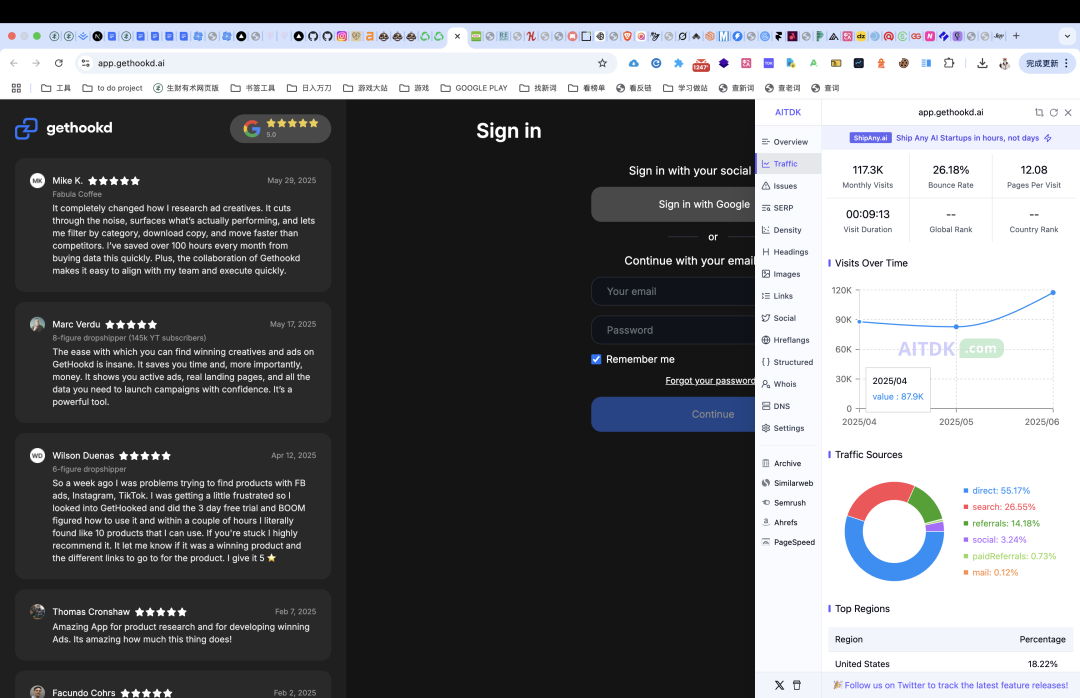The image size is (1080, 698).
Task: Click Forgot your password link
Action: tap(710, 381)
